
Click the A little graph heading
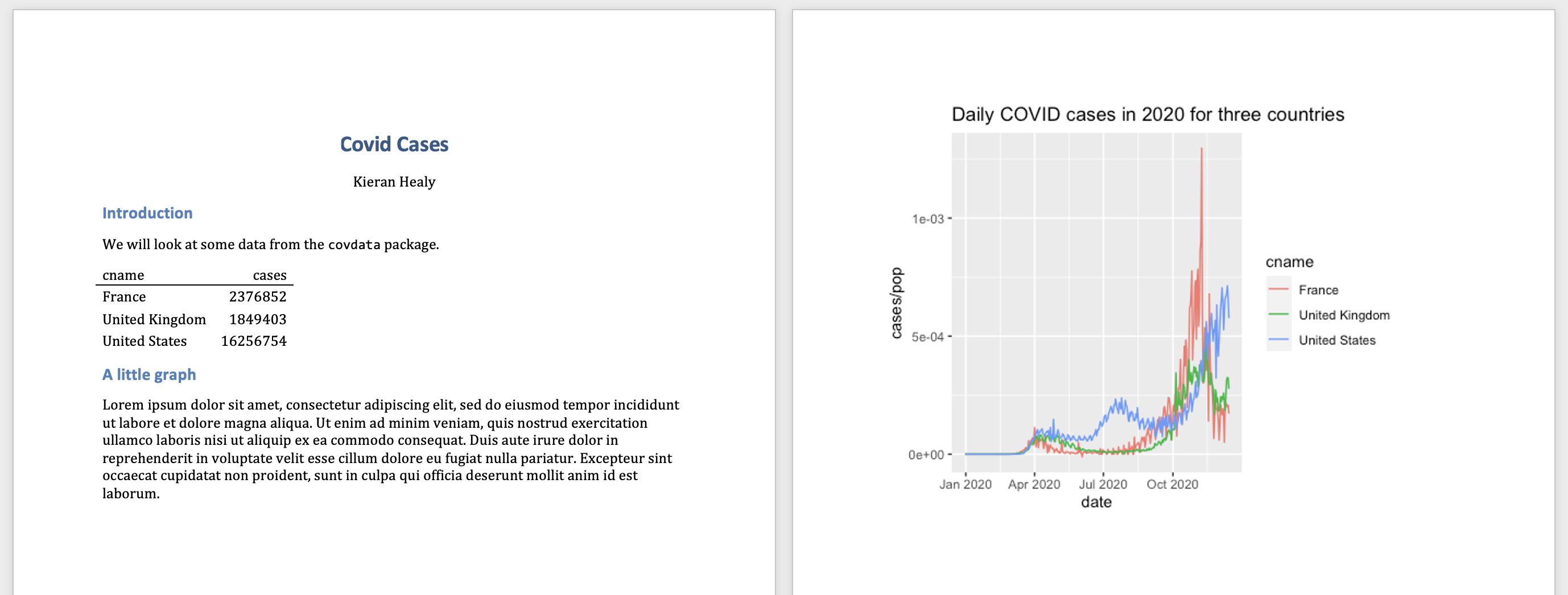click(x=149, y=374)
